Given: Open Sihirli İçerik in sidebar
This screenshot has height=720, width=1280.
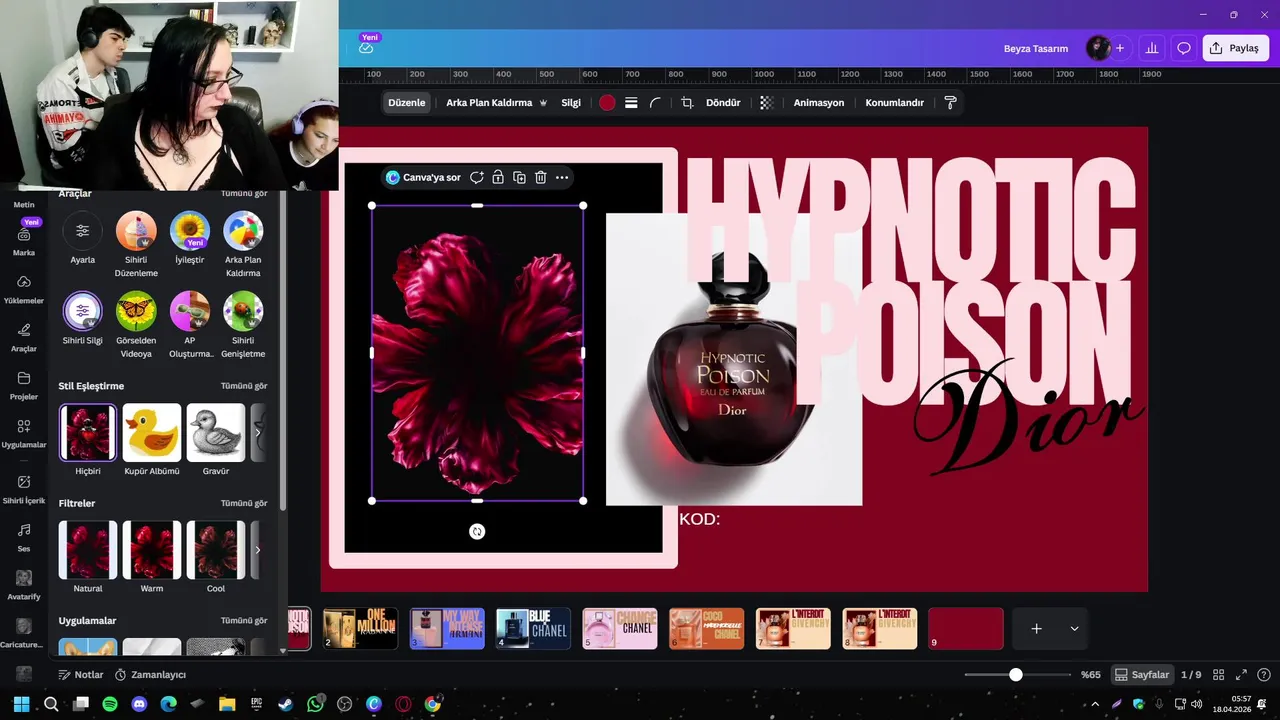Looking at the screenshot, I should [x=24, y=489].
